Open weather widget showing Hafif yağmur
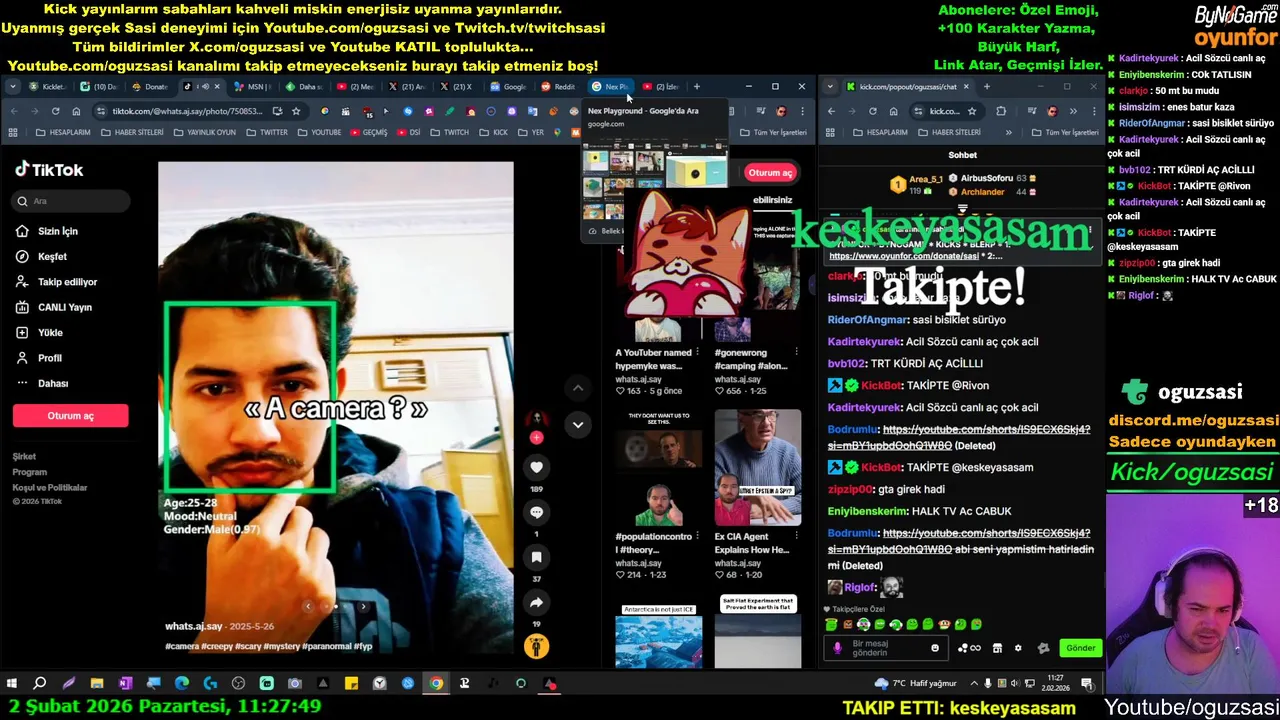Screen dimensions: 1280x720 914,684
